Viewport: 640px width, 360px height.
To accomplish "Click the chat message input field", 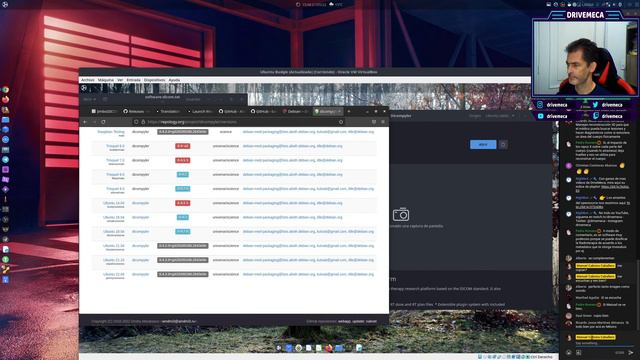I will coord(604,343).
